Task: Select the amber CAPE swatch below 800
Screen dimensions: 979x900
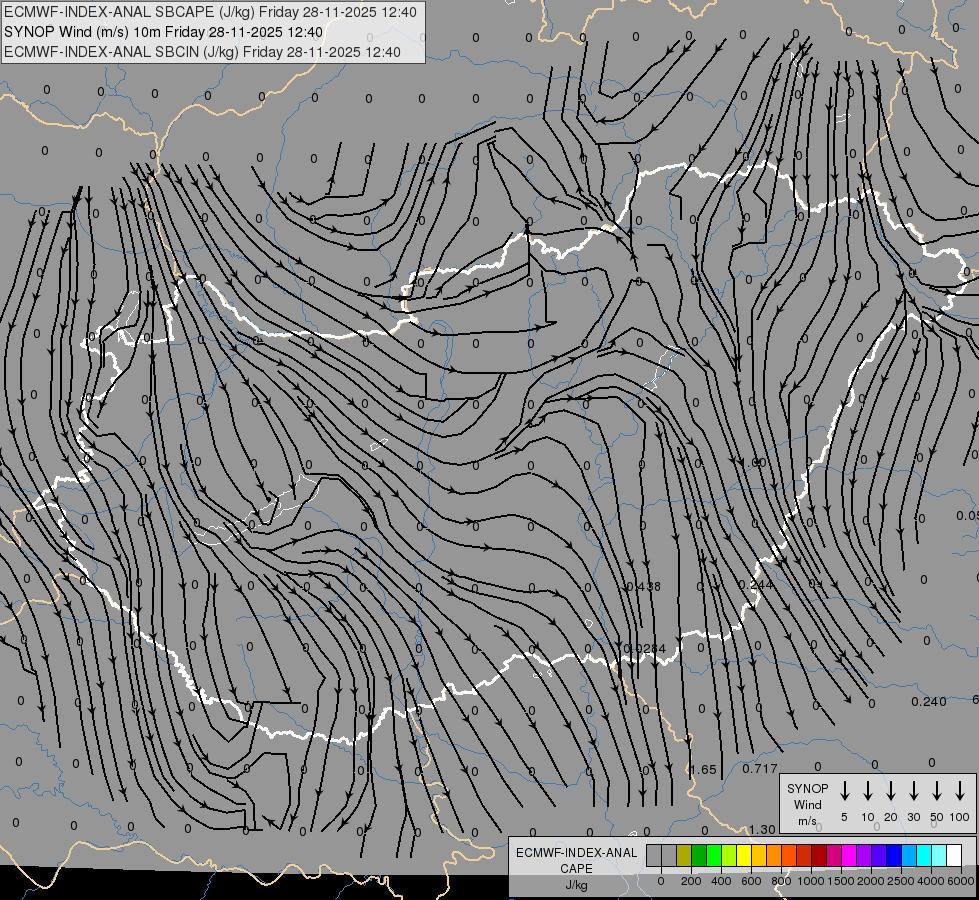Action: click(759, 855)
